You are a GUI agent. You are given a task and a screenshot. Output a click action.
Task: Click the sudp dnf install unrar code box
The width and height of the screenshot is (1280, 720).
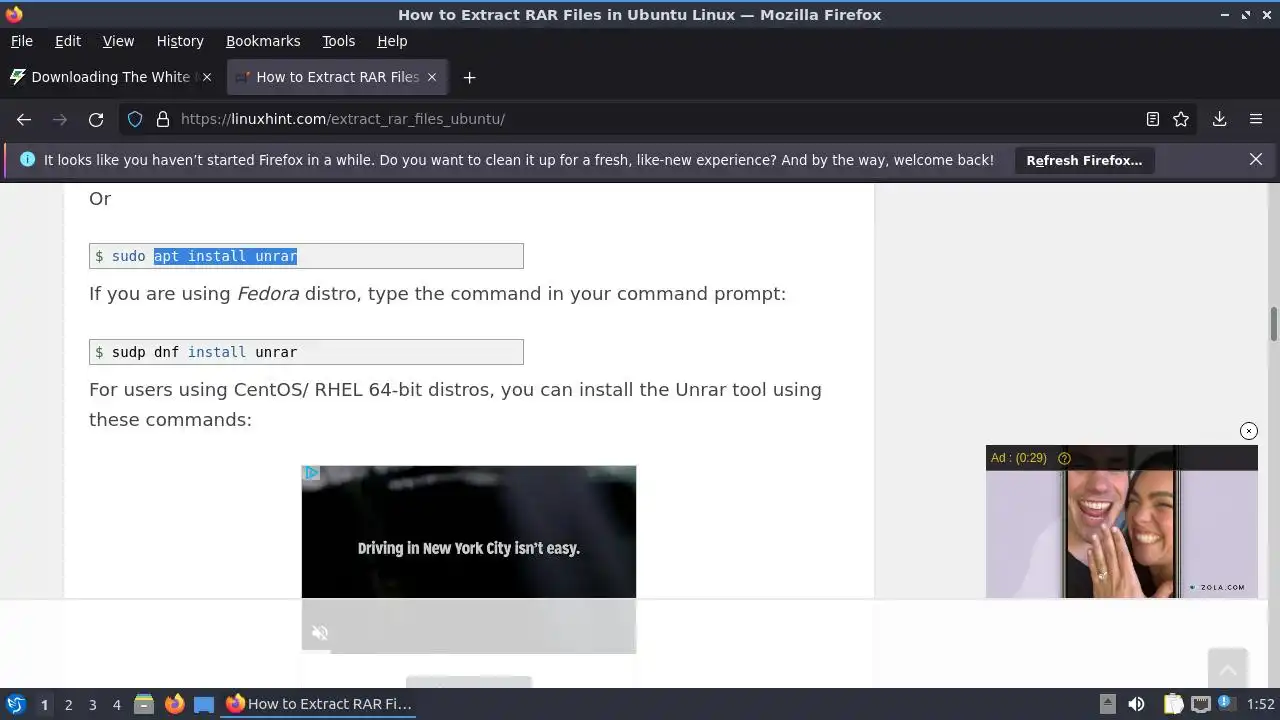pos(306,352)
